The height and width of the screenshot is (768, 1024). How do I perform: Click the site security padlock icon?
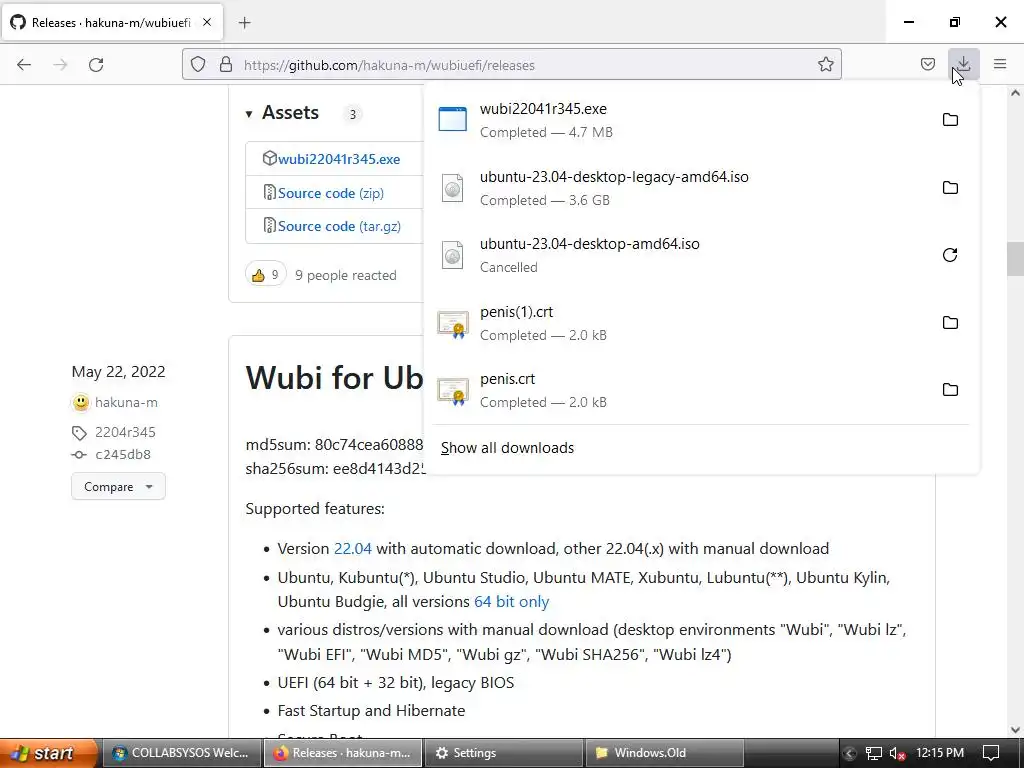(226, 64)
